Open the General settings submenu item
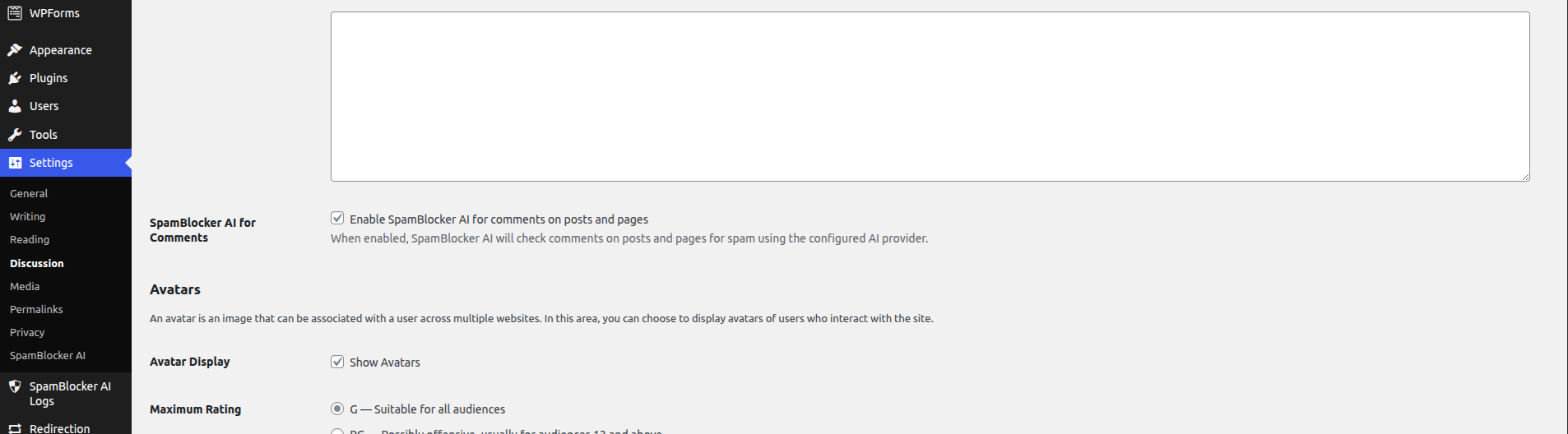 [29, 193]
